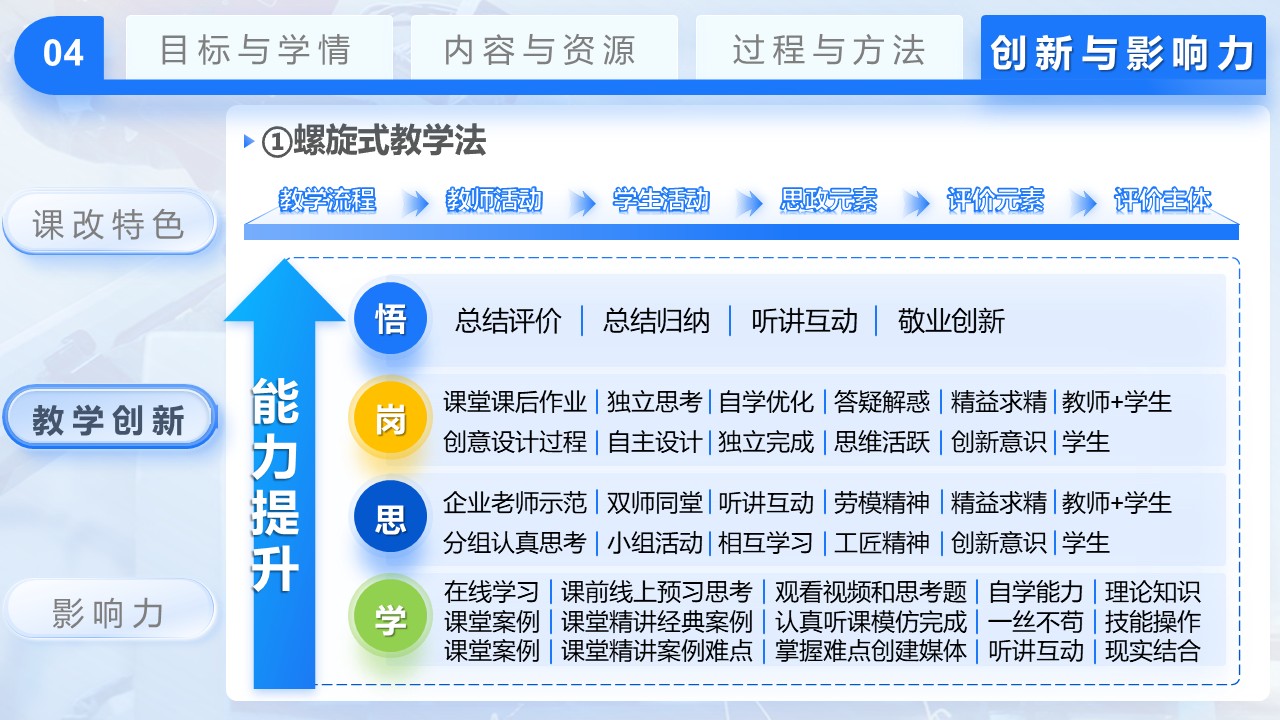Screen dimensions: 1280x720
Task: Click the 思维活跃 text
Action: coord(882,442)
